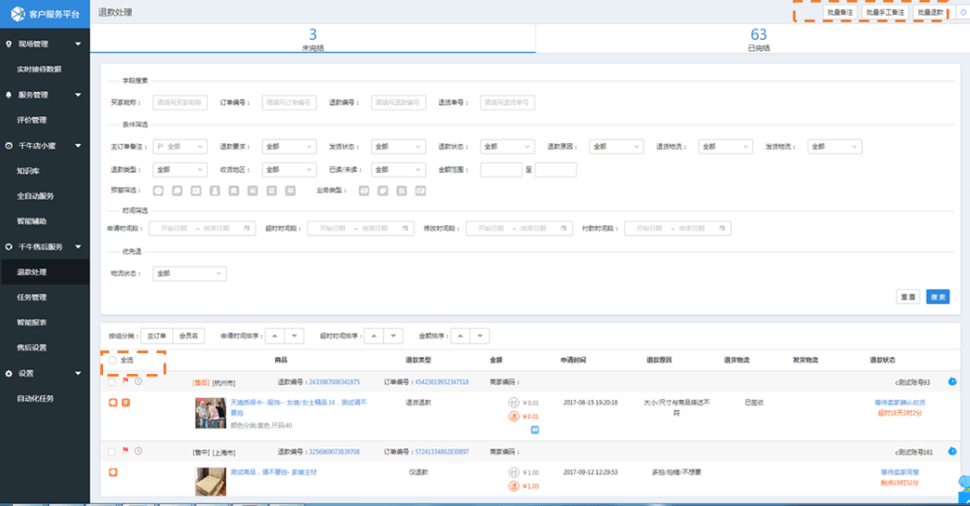Tick the checkbox on the 杭州市 order row
The width and height of the screenshot is (970, 506).
click(x=112, y=382)
